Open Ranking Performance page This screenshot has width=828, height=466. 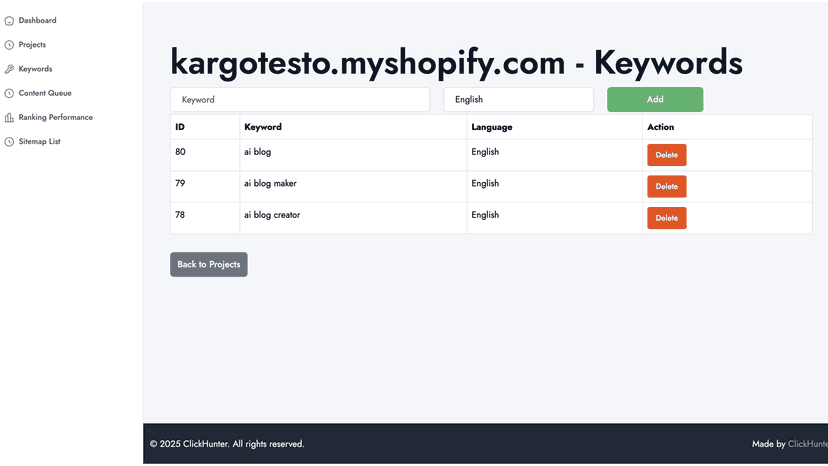coord(55,117)
